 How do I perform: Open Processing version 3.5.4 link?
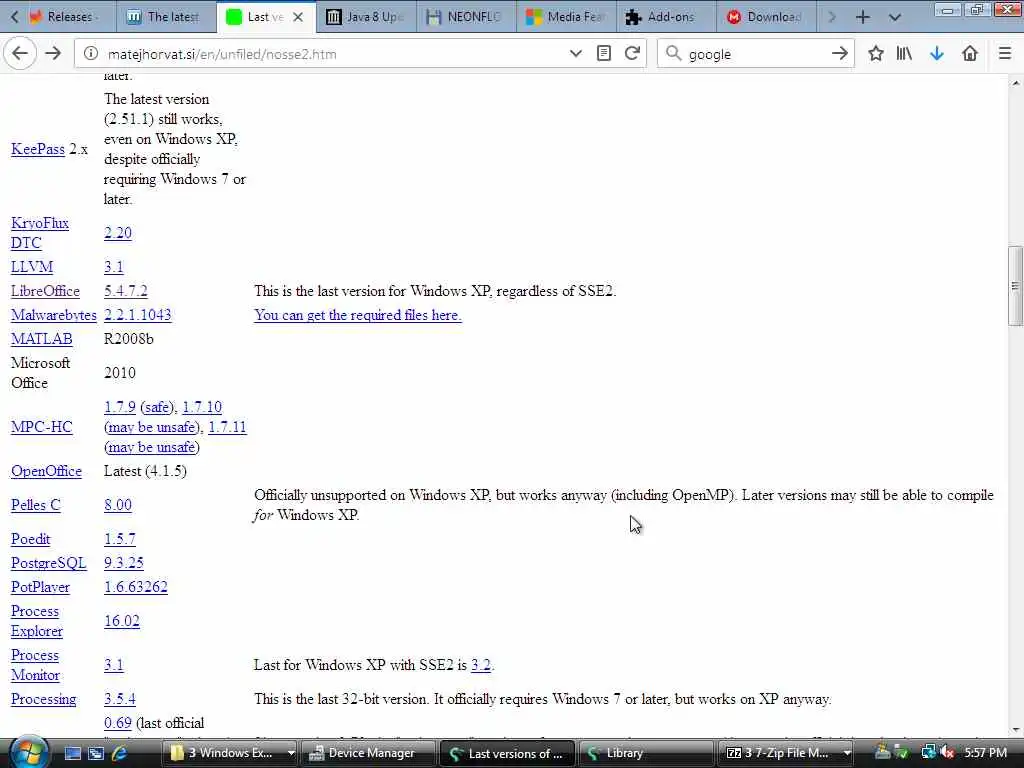[120, 699]
